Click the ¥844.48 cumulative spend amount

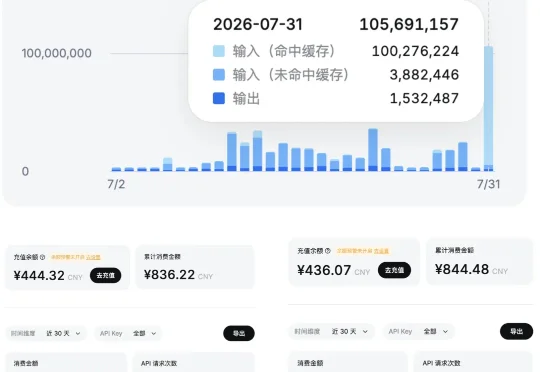(x=462, y=269)
